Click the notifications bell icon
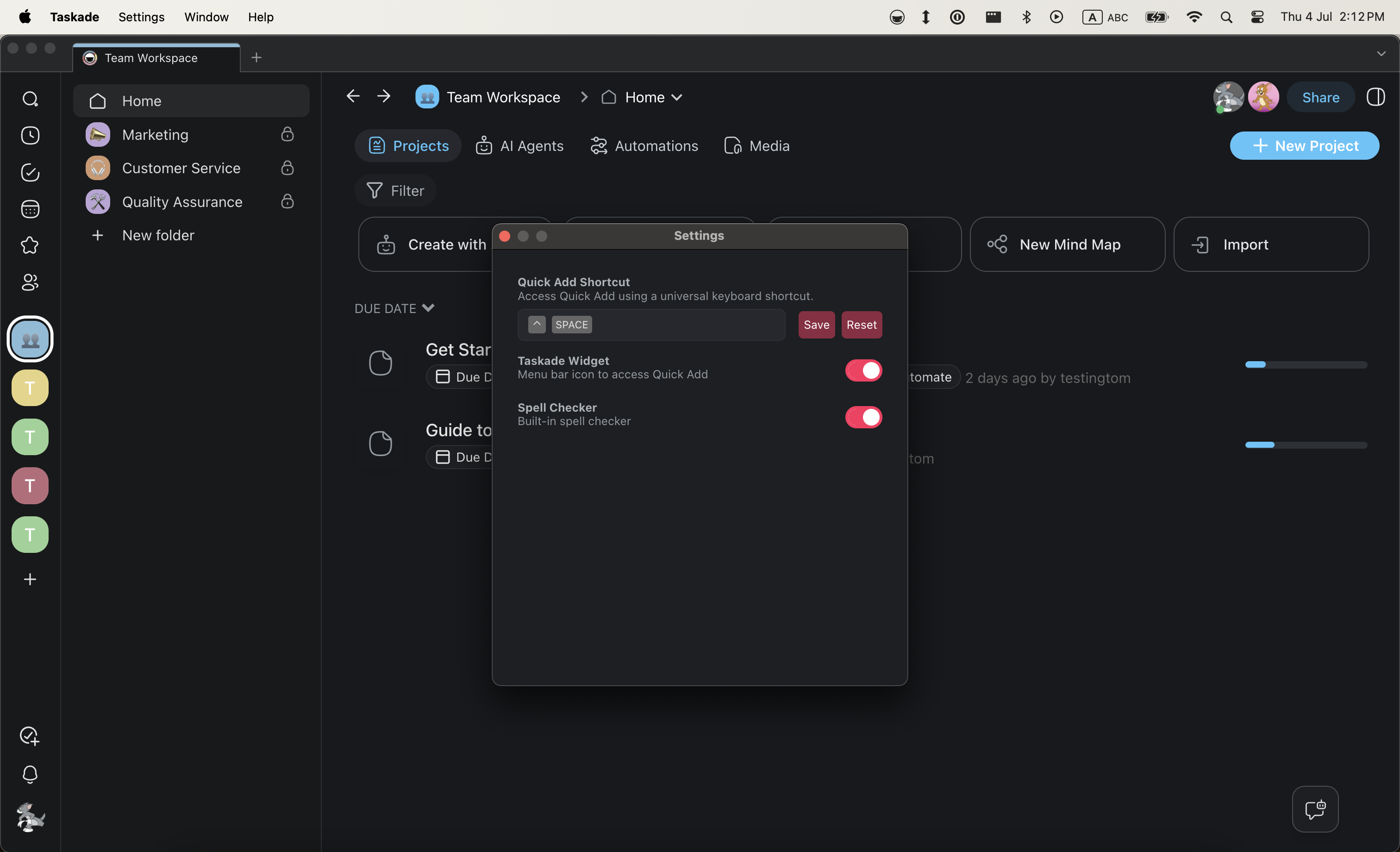 coord(30,774)
